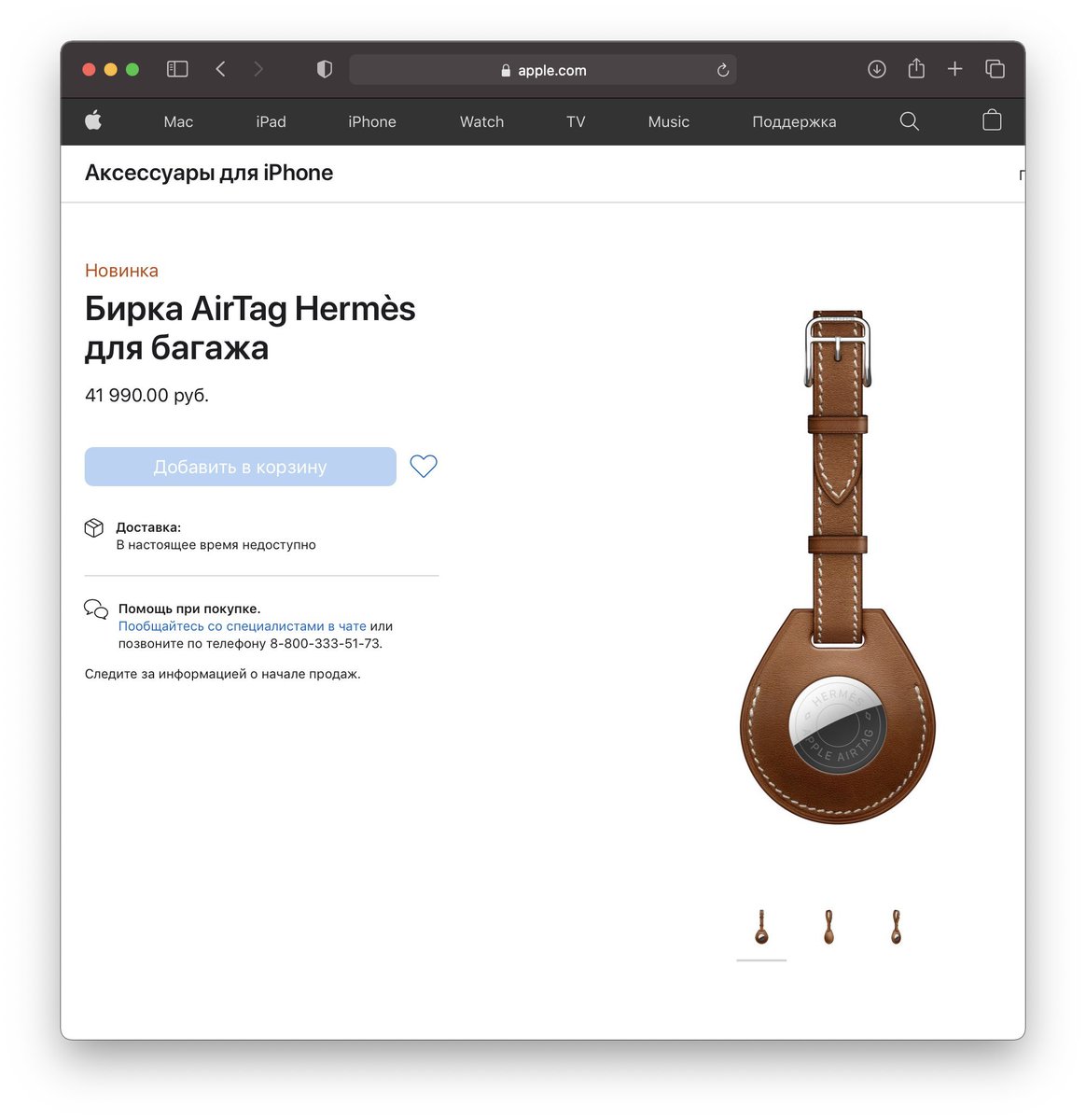The image size is (1086, 1120).
Task: Click the Помощь при покупке heading
Action: [189, 609]
